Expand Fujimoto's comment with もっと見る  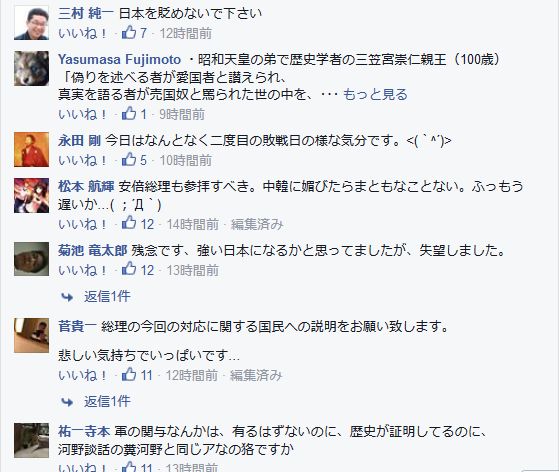(x=375, y=94)
